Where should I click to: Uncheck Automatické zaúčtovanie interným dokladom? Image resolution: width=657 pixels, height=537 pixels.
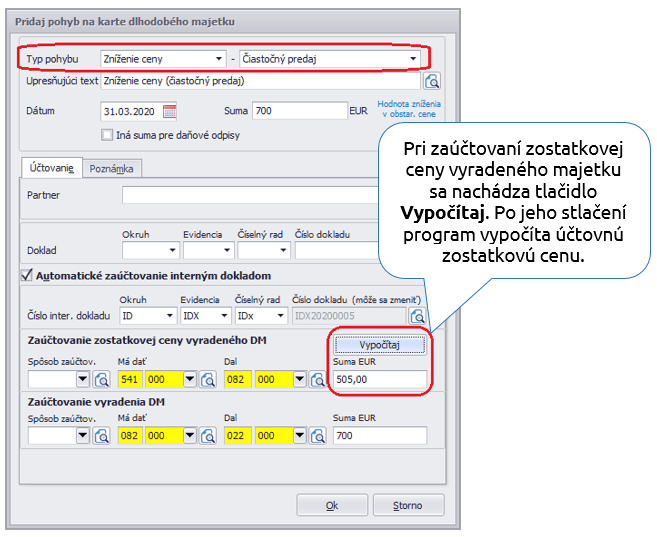click(x=26, y=275)
